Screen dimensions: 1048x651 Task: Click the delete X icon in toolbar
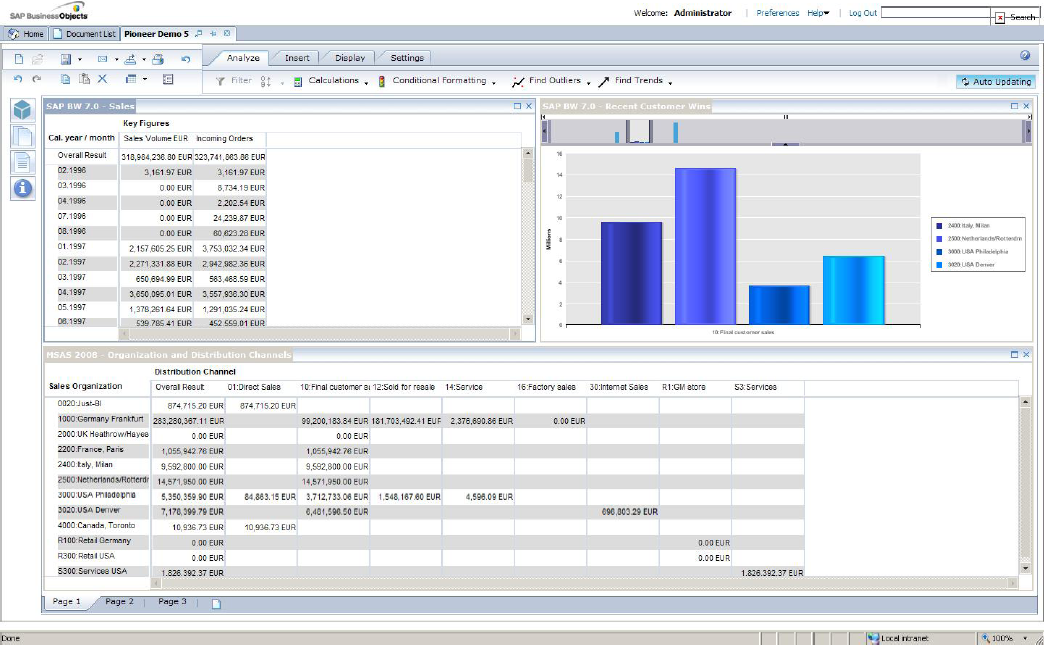coord(102,79)
